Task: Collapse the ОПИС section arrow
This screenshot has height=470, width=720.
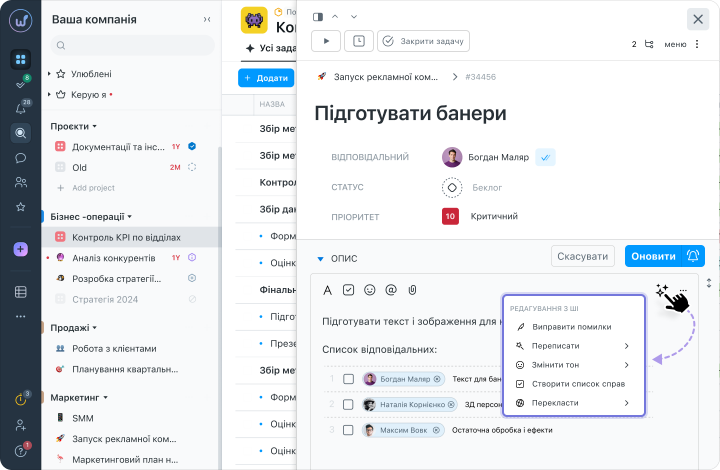Action: [320, 258]
